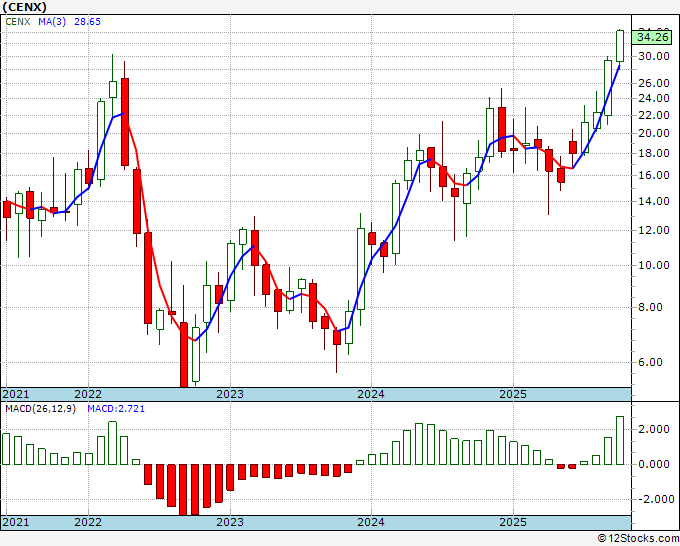680x546 pixels.
Task: Click the 20.00 price axis label
Action: (654, 134)
